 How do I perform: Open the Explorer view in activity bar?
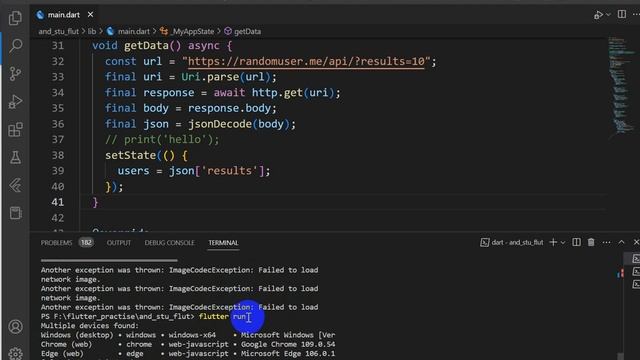pyautogui.click(x=15, y=18)
